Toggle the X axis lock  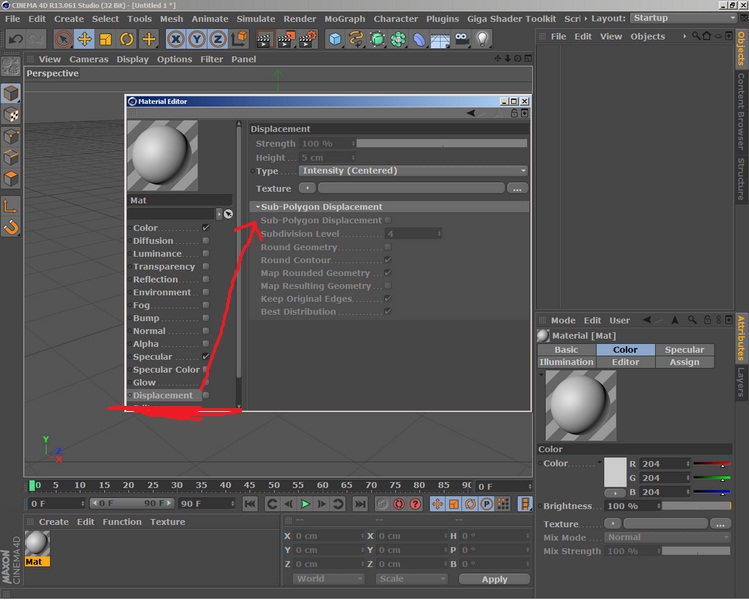[x=176, y=39]
